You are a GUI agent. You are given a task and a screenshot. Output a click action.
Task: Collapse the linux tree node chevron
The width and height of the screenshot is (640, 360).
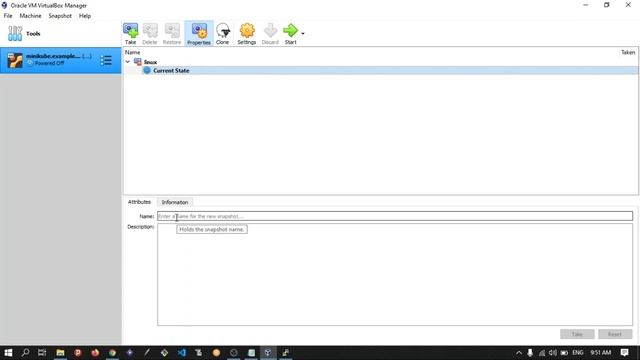(x=128, y=62)
